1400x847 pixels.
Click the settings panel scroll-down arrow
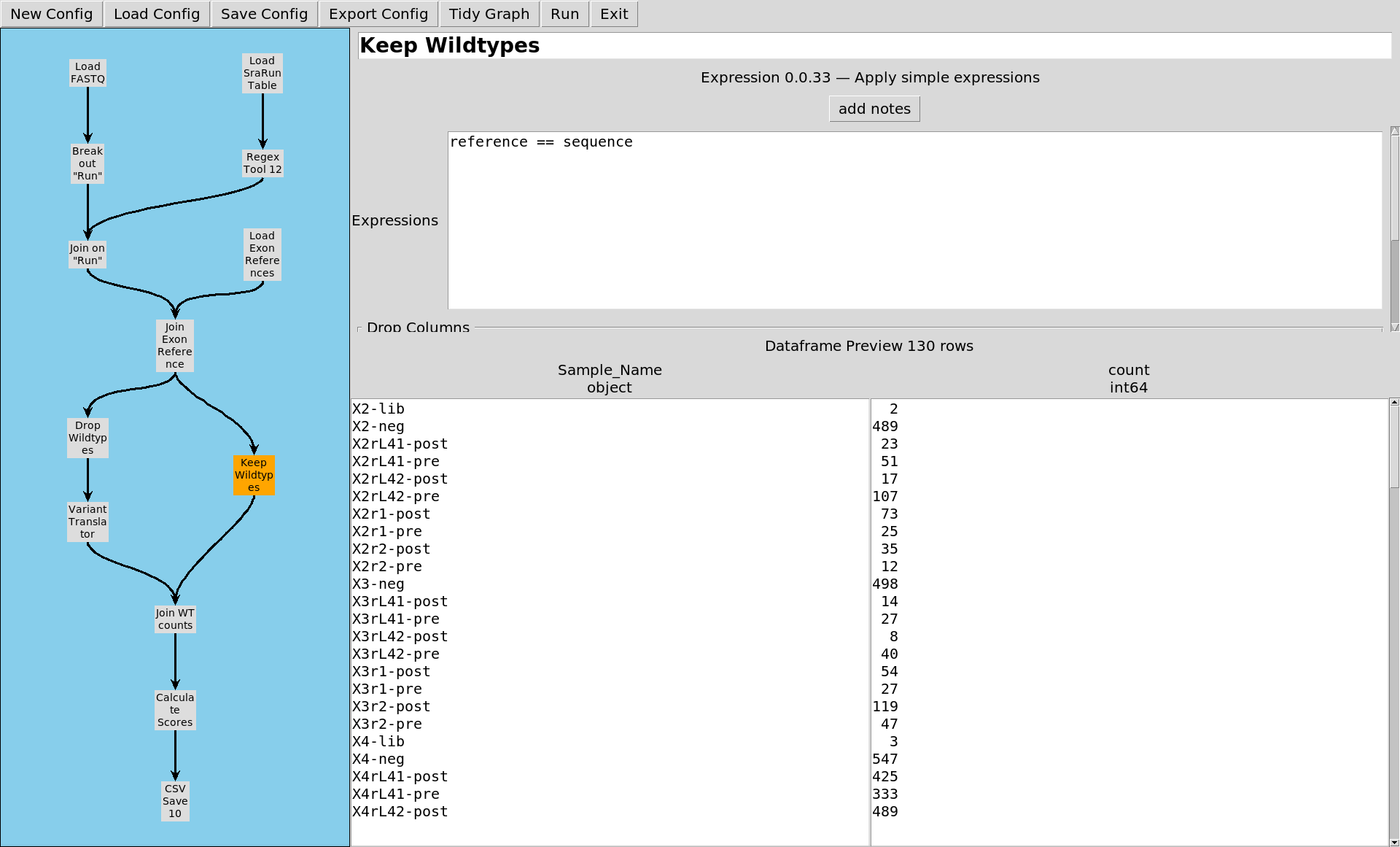coord(1394,328)
